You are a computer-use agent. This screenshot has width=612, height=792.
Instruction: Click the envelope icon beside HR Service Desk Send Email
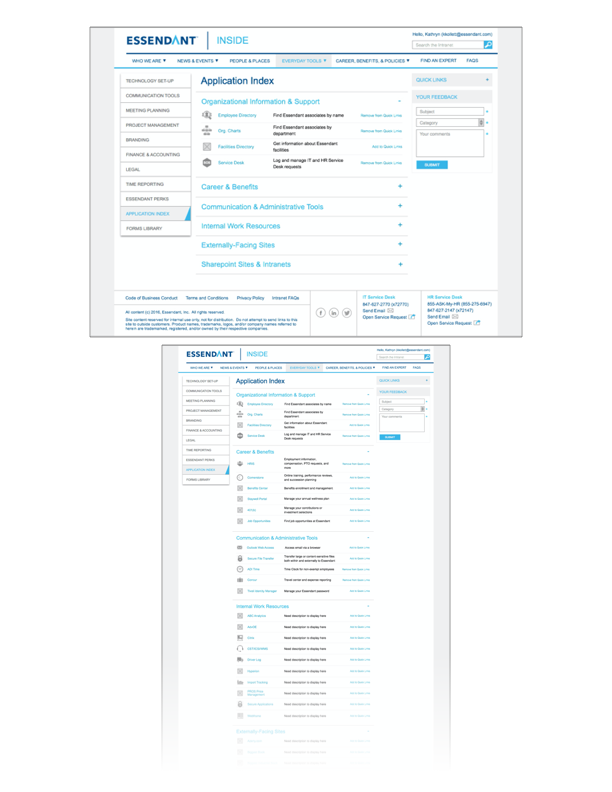[455, 317]
